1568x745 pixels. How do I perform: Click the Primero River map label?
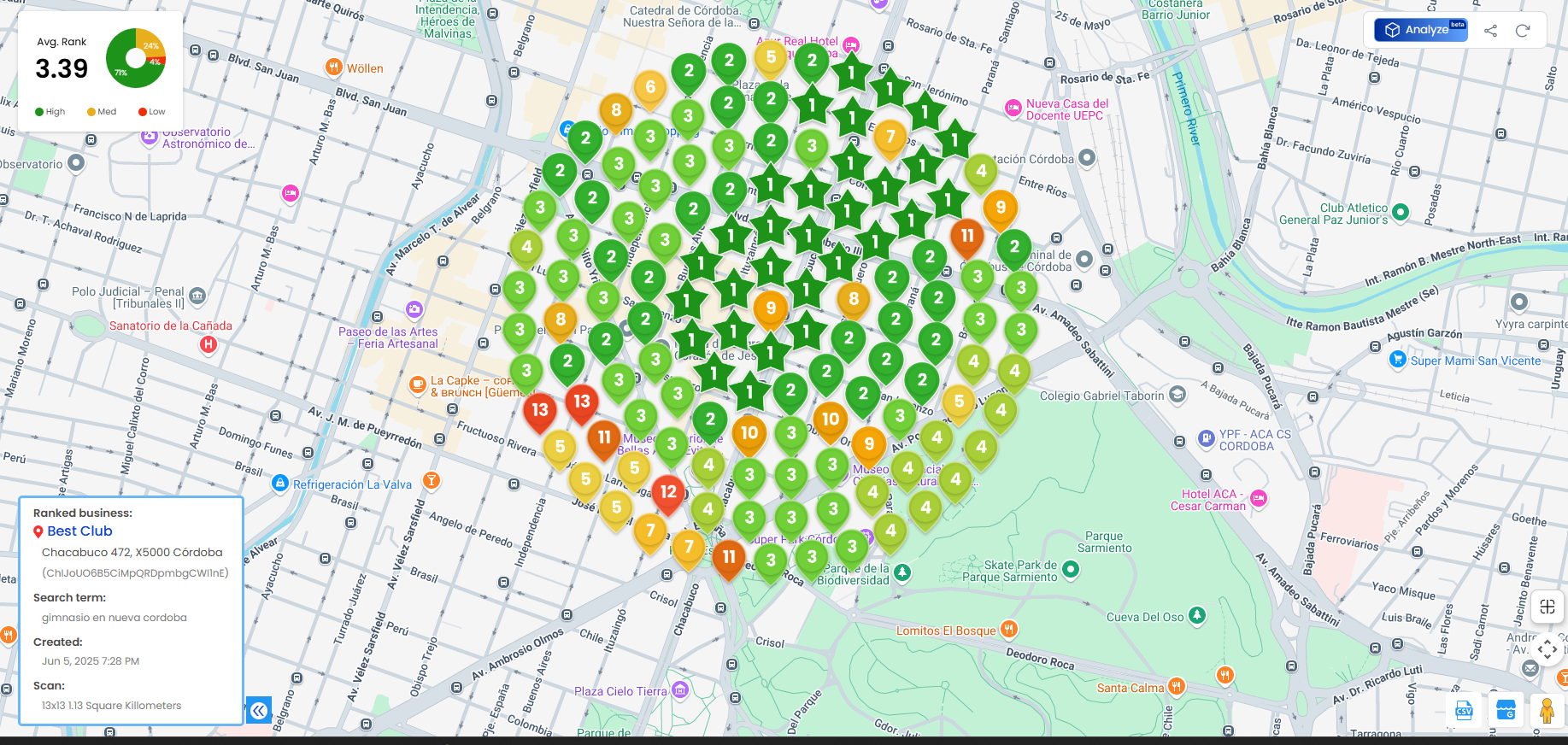click(1187, 108)
